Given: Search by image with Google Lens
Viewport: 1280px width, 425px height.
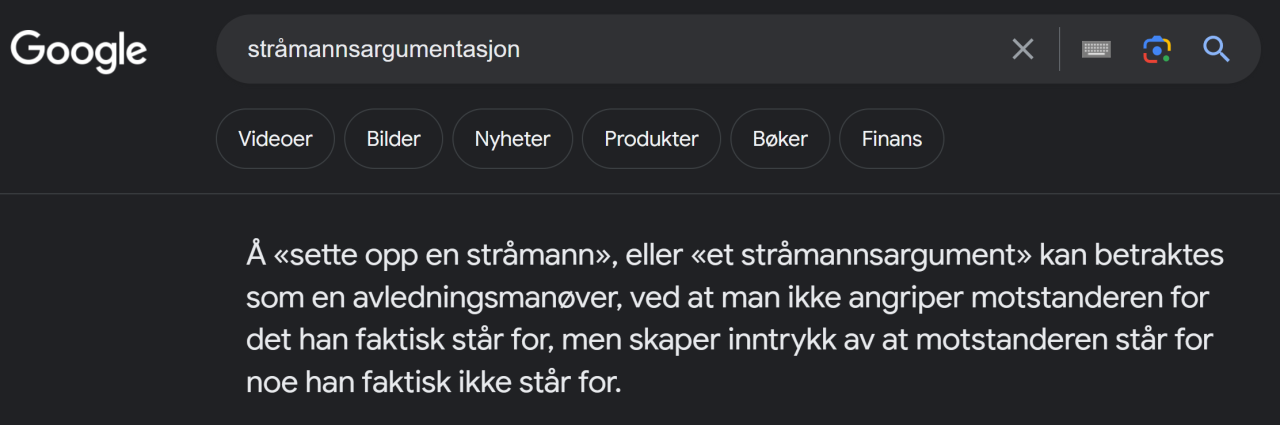Looking at the screenshot, I should pyautogui.click(x=1156, y=49).
